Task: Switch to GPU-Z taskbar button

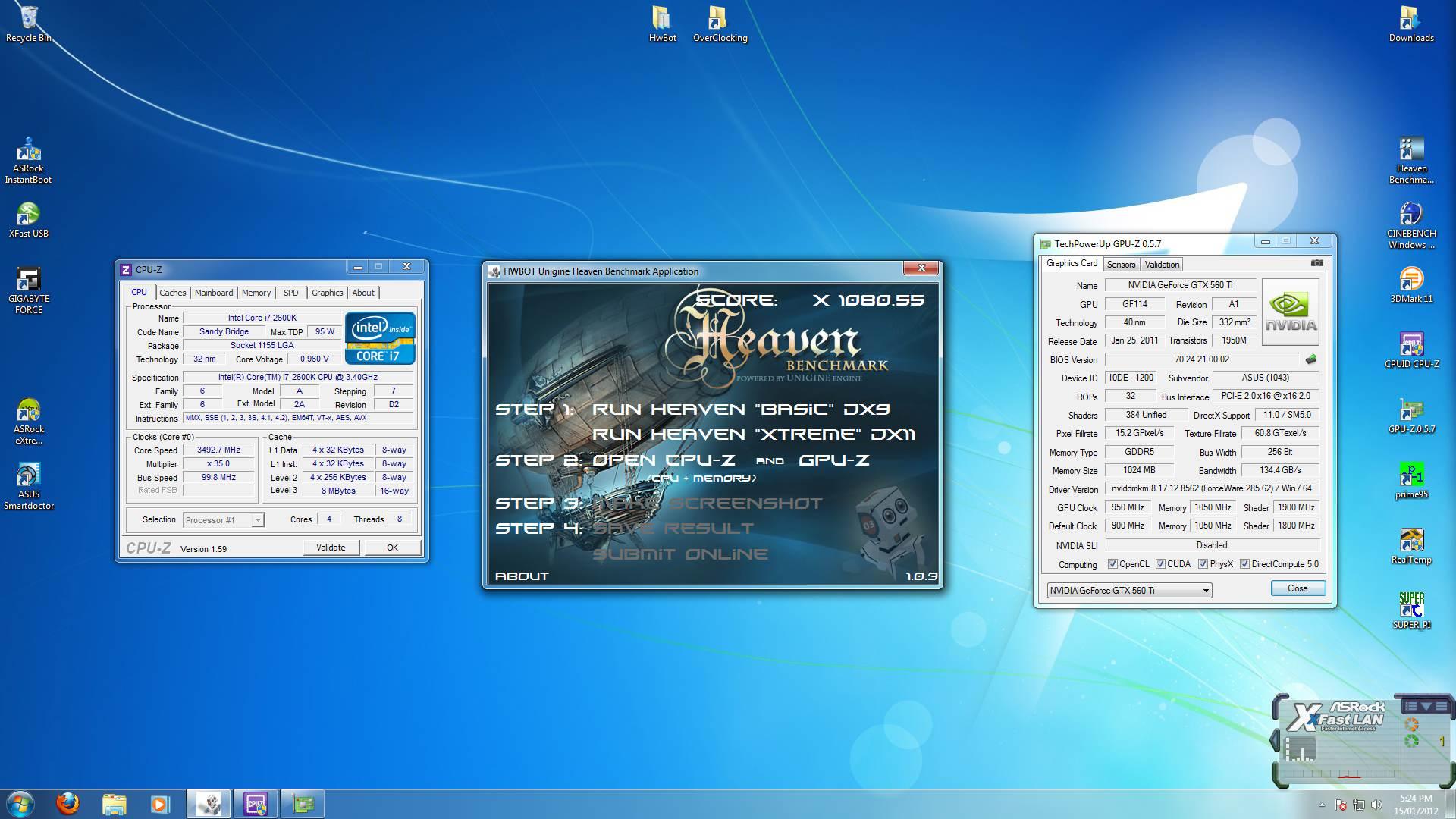Action: pyautogui.click(x=302, y=804)
